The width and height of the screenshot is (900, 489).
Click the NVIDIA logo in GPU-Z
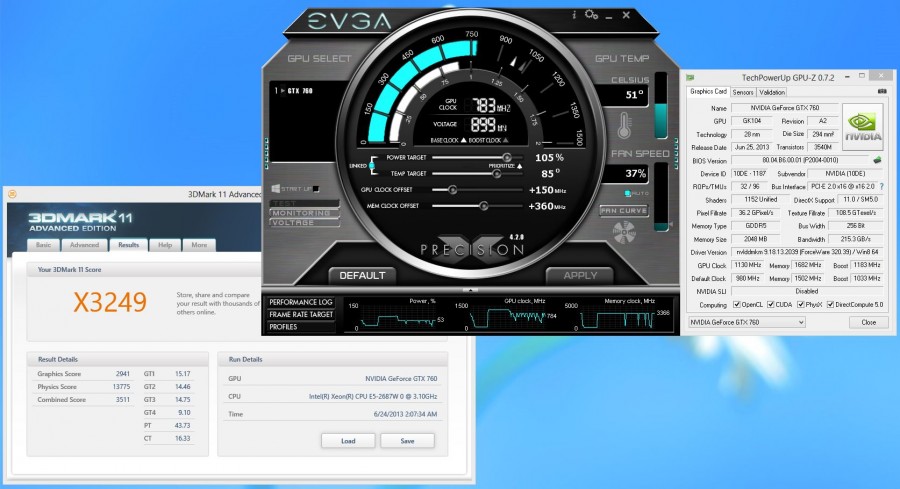(863, 127)
